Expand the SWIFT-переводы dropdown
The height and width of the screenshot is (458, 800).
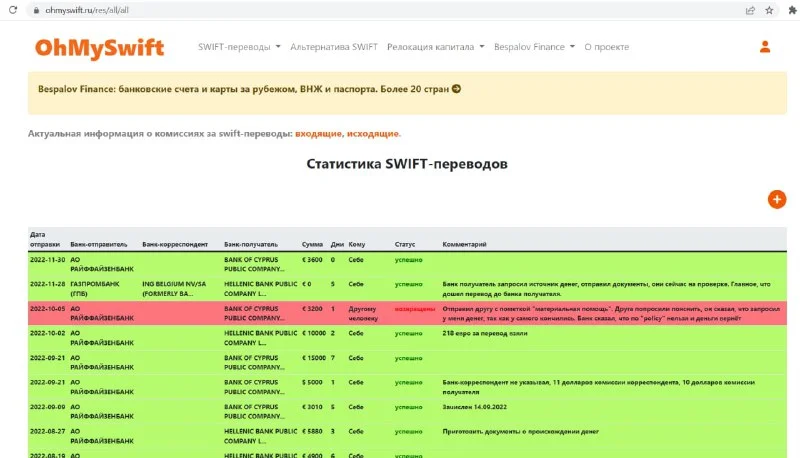pos(239,47)
